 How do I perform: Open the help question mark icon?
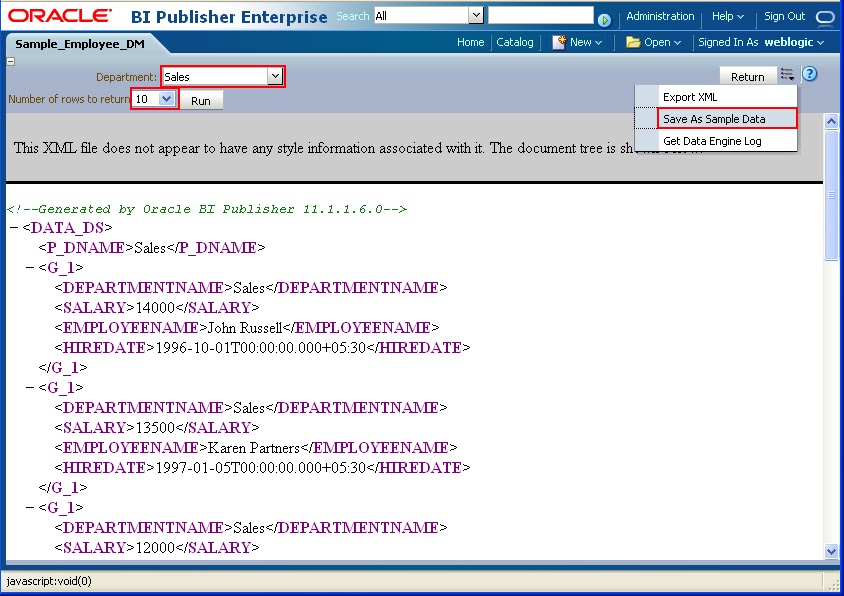(810, 74)
